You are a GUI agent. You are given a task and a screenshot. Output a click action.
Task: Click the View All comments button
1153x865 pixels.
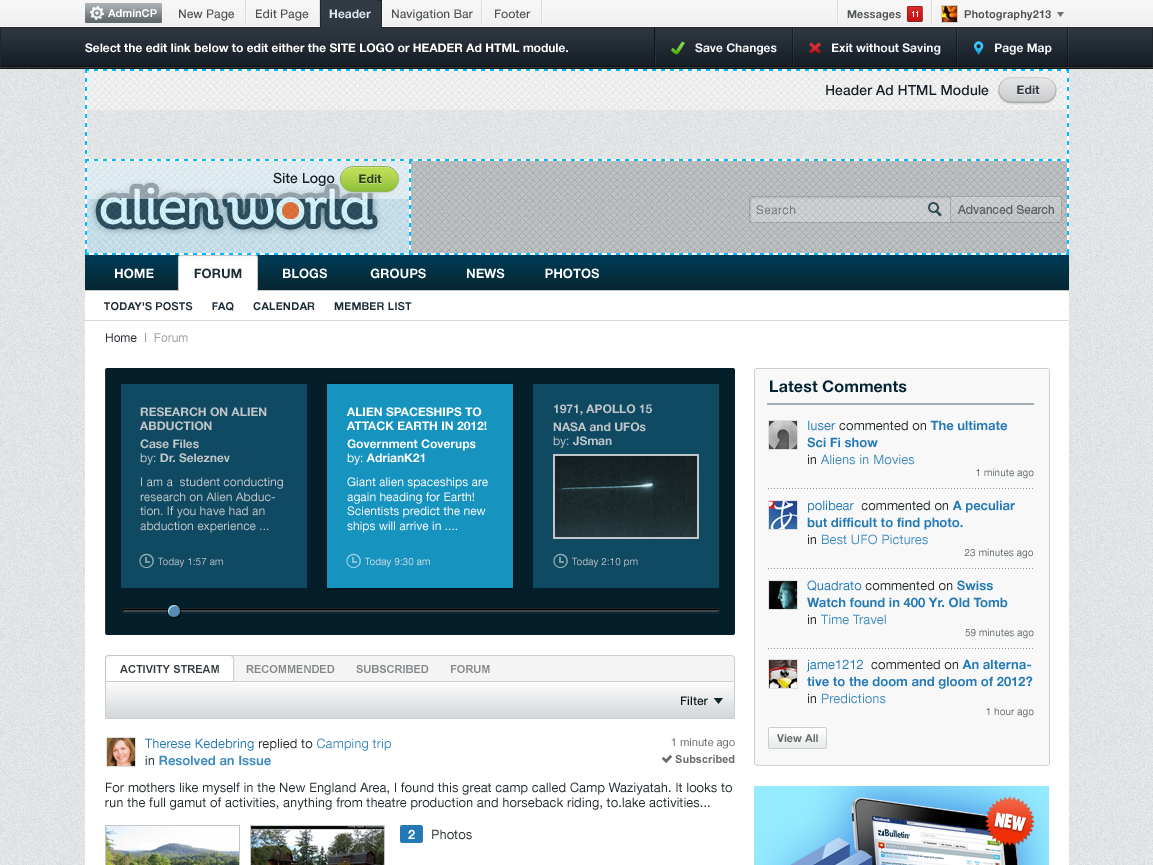click(797, 738)
